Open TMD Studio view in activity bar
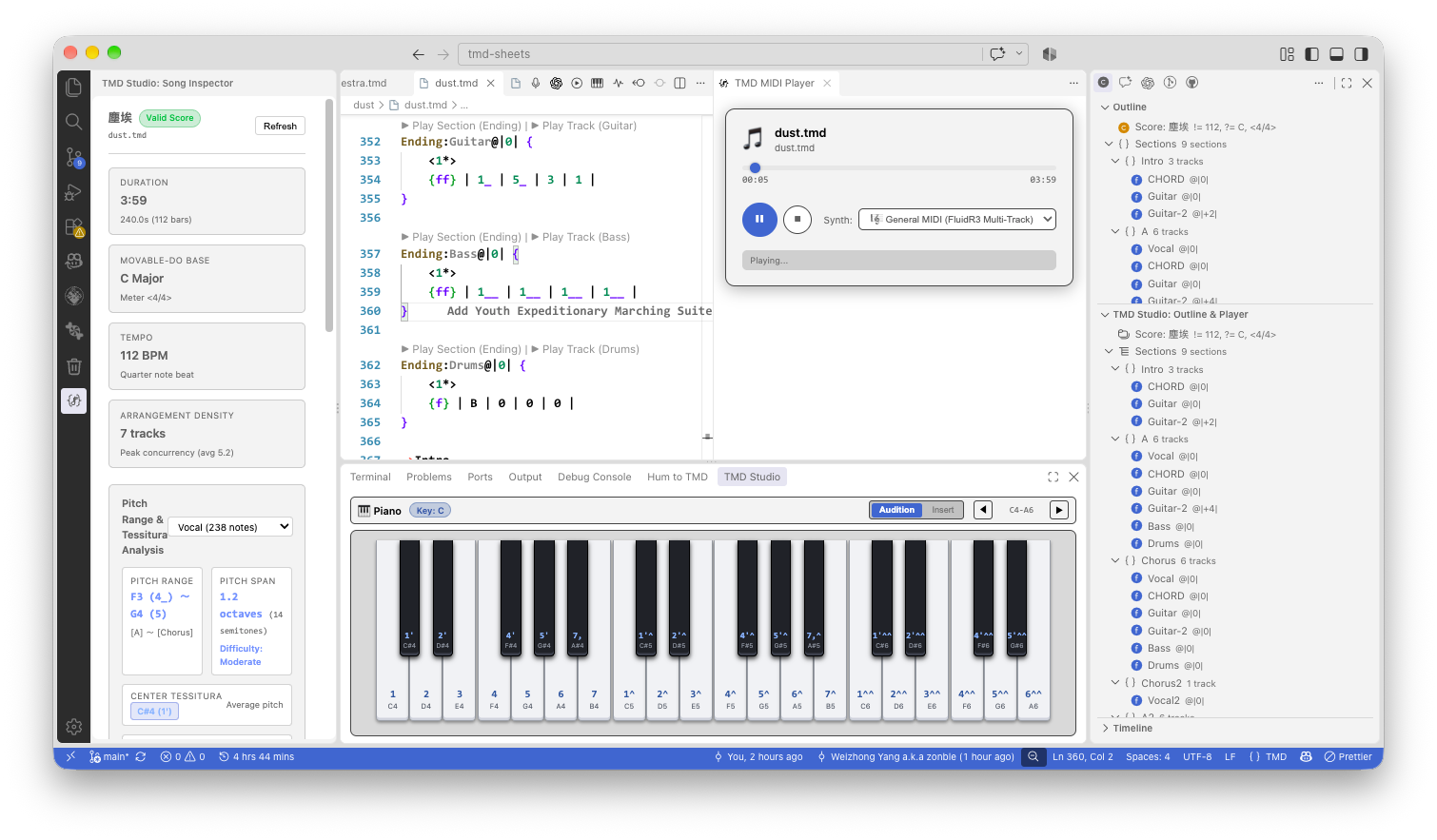Viewport: 1437px width, 840px height. click(73, 400)
